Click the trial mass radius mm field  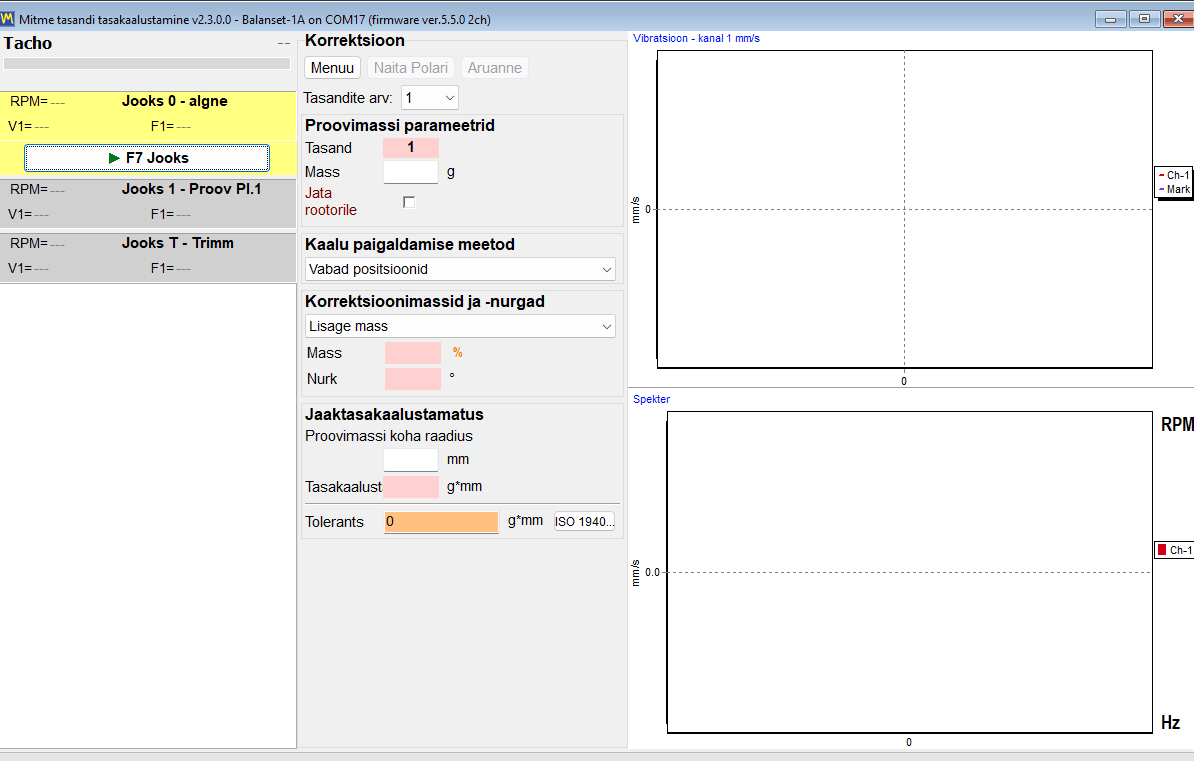coord(410,459)
